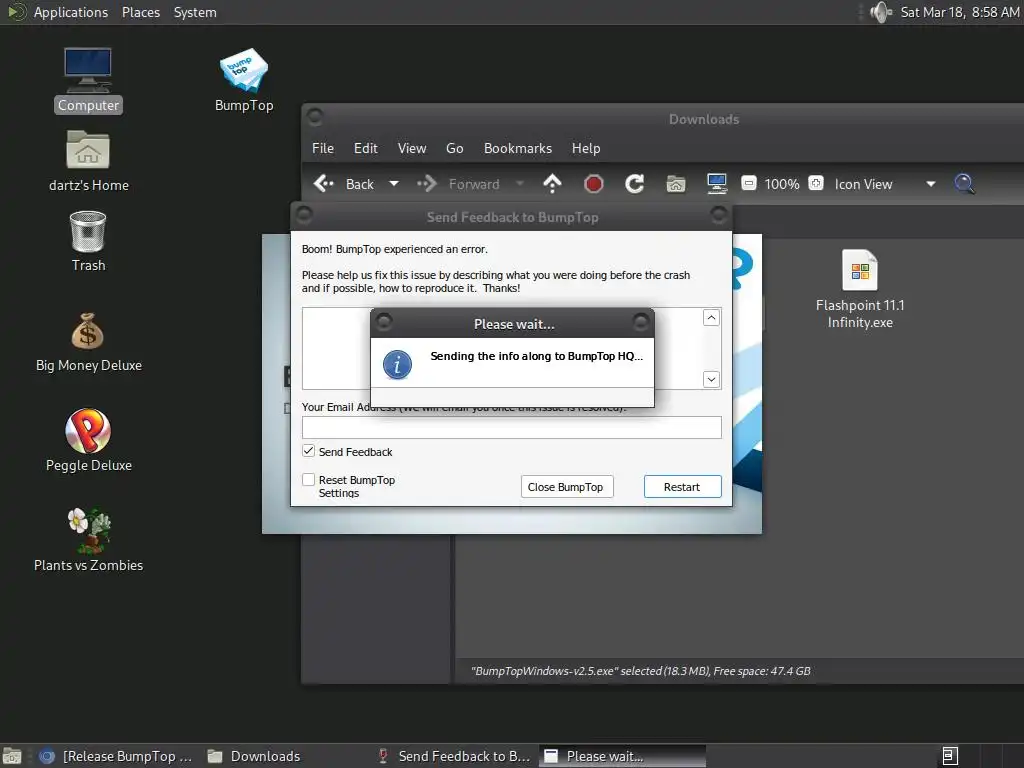The image size is (1024, 768).
Task: Click the email address input field
Action: point(511,427)
